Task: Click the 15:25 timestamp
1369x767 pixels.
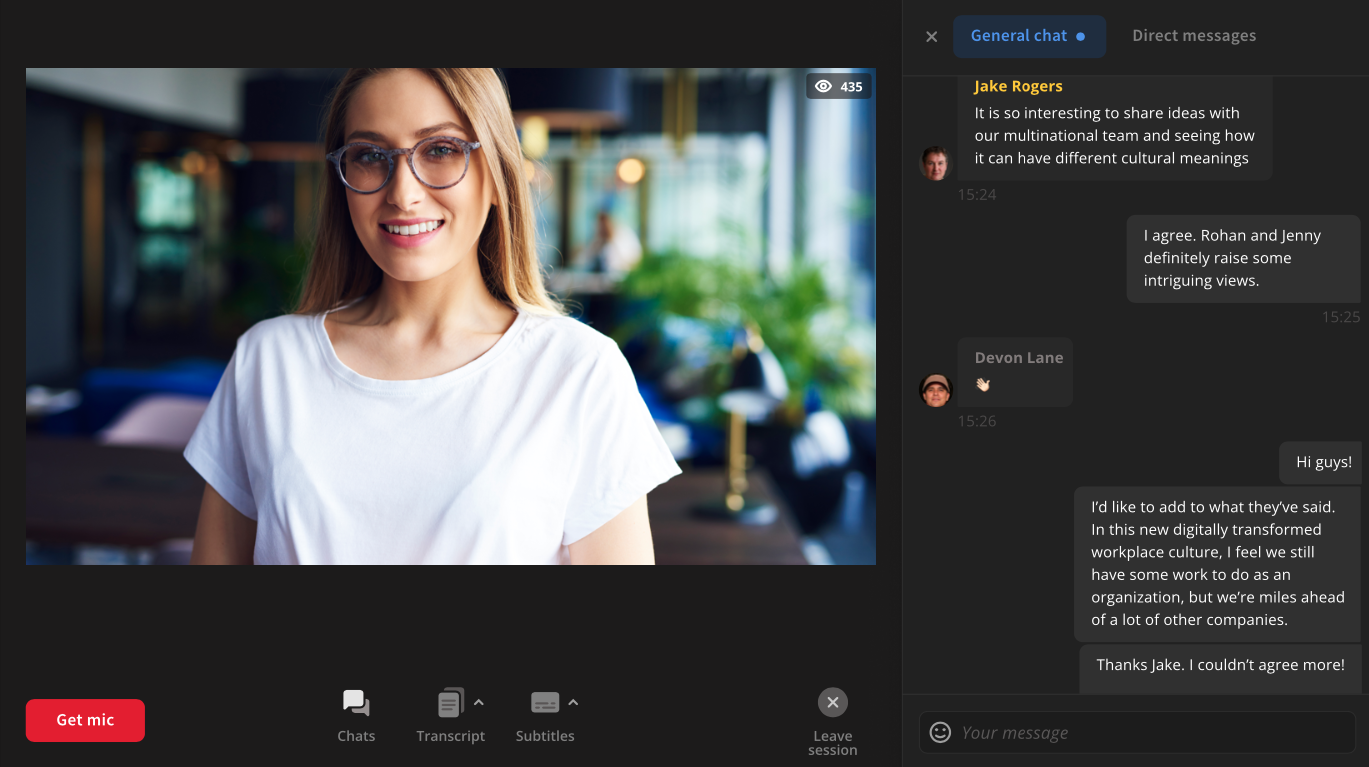Action: pos(1341,317)
